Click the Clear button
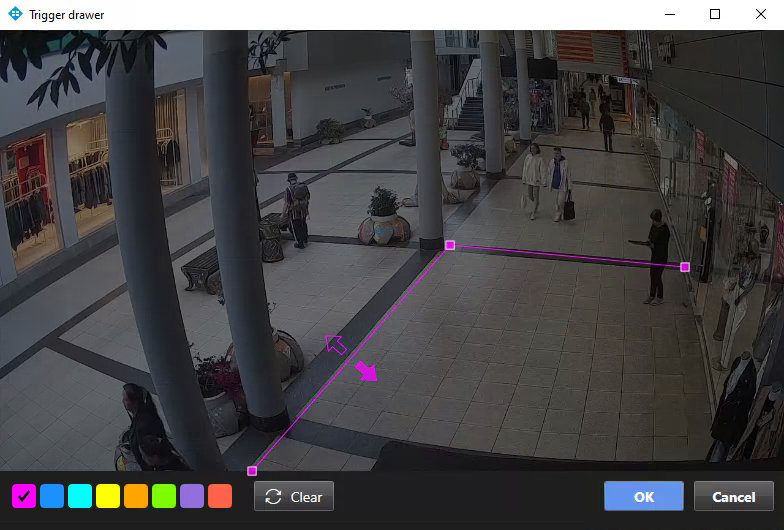784x530 pixels. point(294,496)
